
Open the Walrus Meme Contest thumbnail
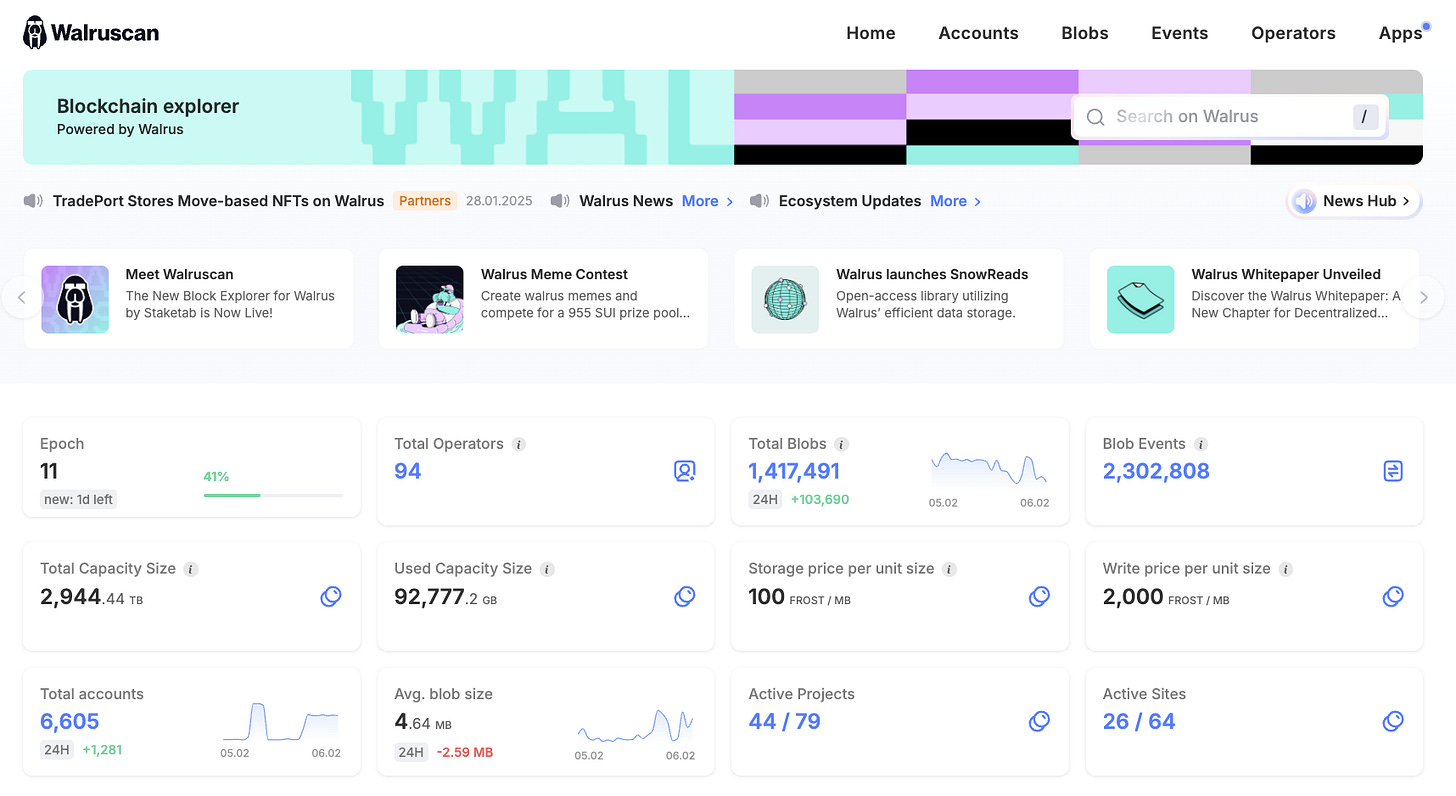[430, 299]
